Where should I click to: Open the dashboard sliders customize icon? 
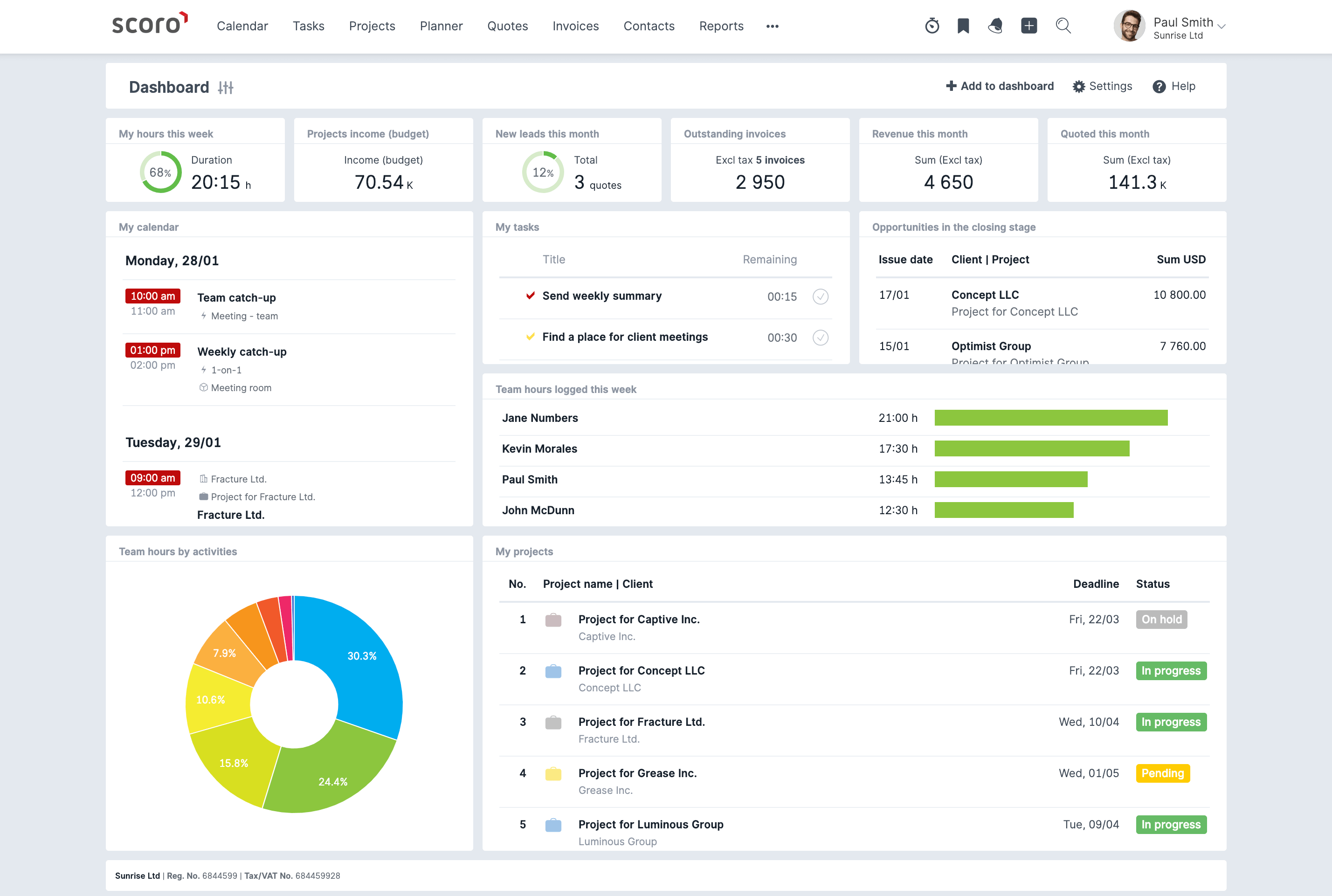[x=226, y=88]
